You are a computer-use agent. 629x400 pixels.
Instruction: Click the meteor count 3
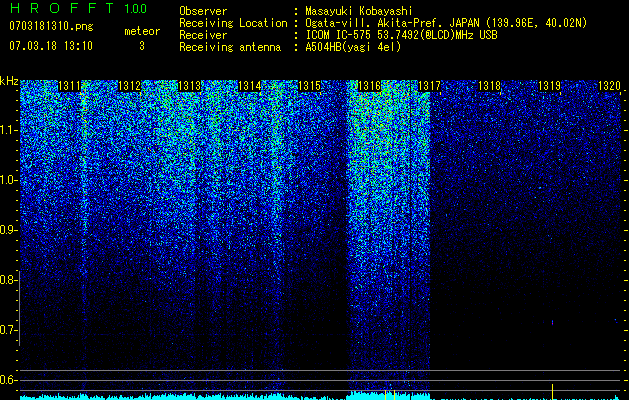(x=142, y=46)
